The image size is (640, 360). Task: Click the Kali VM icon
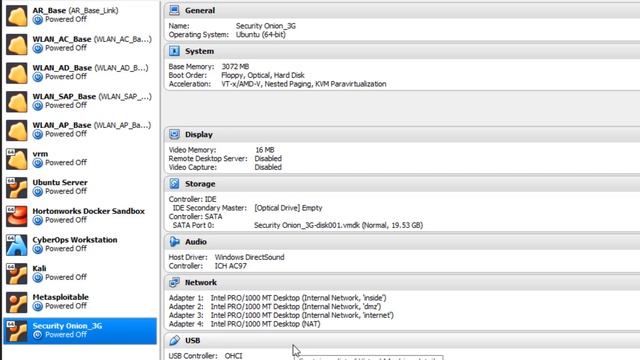click(x=17, y=273)
